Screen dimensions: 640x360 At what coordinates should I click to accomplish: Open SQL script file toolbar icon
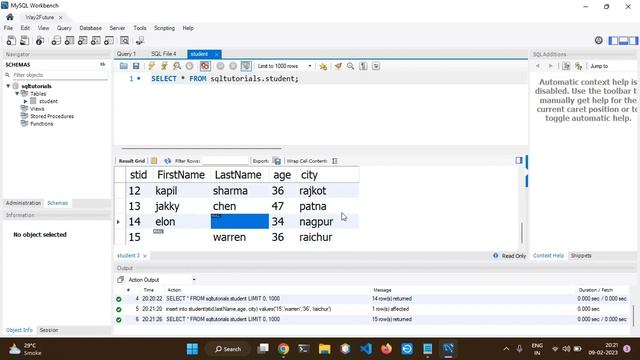pyautogui.click(x=25, y=40)
